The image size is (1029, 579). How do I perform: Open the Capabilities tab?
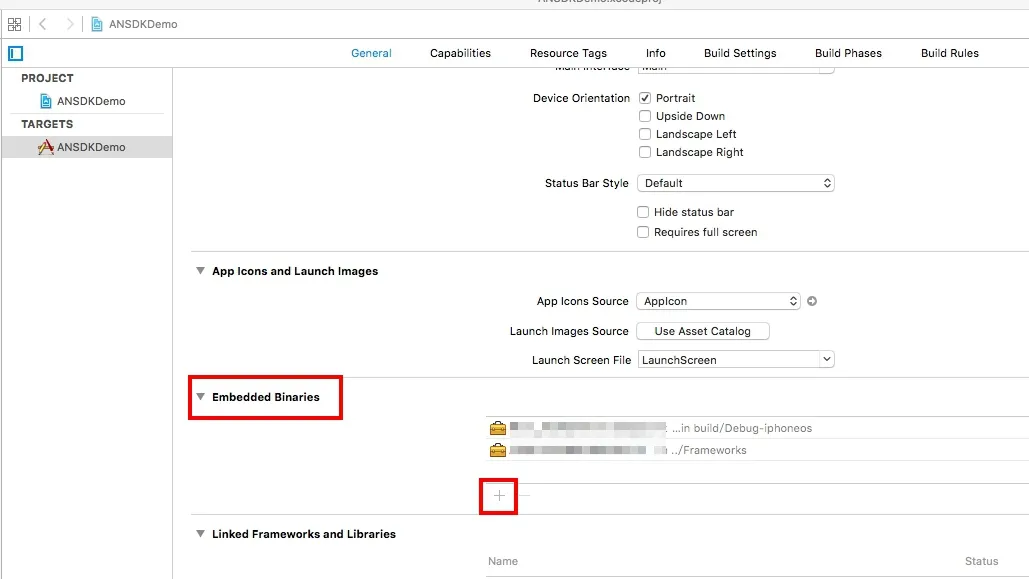[460, 53]
